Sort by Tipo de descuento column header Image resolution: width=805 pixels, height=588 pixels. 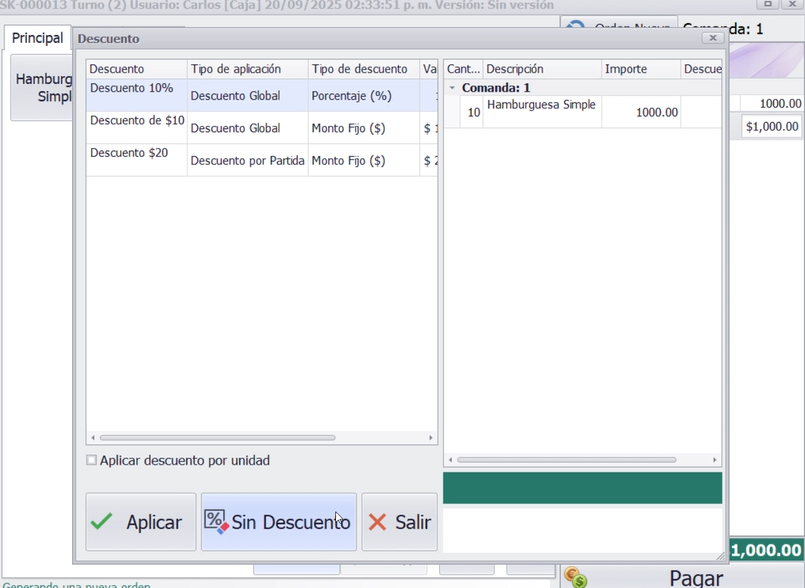[x=363, y=69]
